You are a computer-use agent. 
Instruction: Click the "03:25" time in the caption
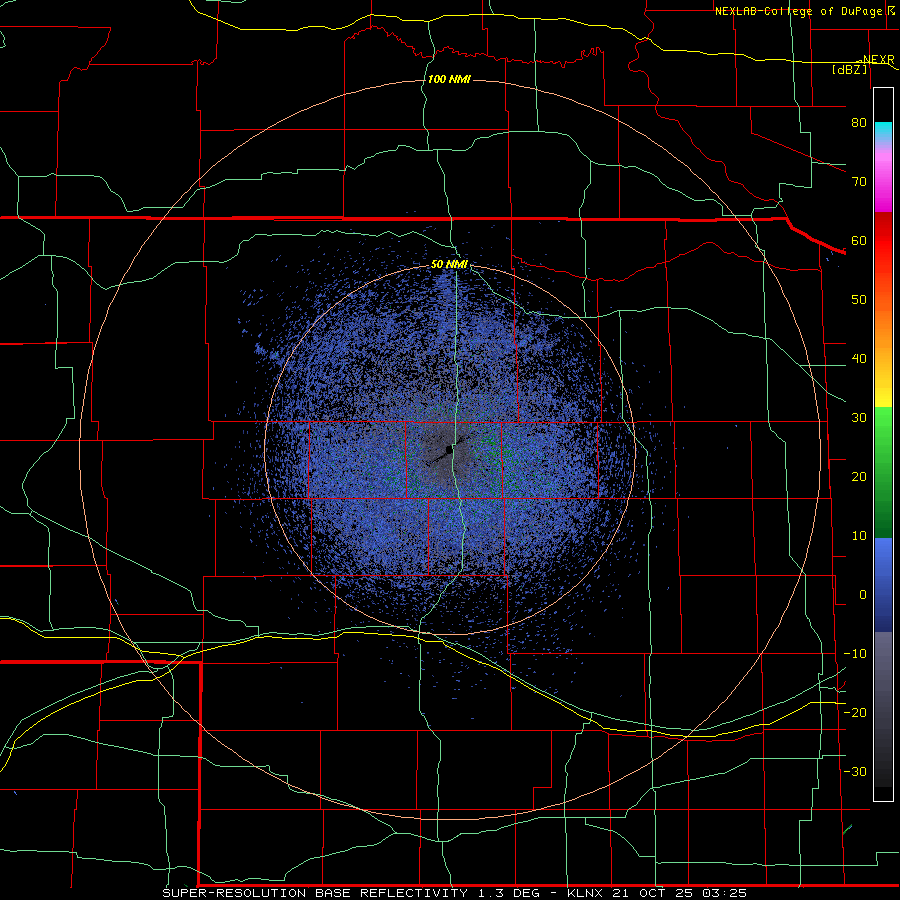[x=725, y=893]
